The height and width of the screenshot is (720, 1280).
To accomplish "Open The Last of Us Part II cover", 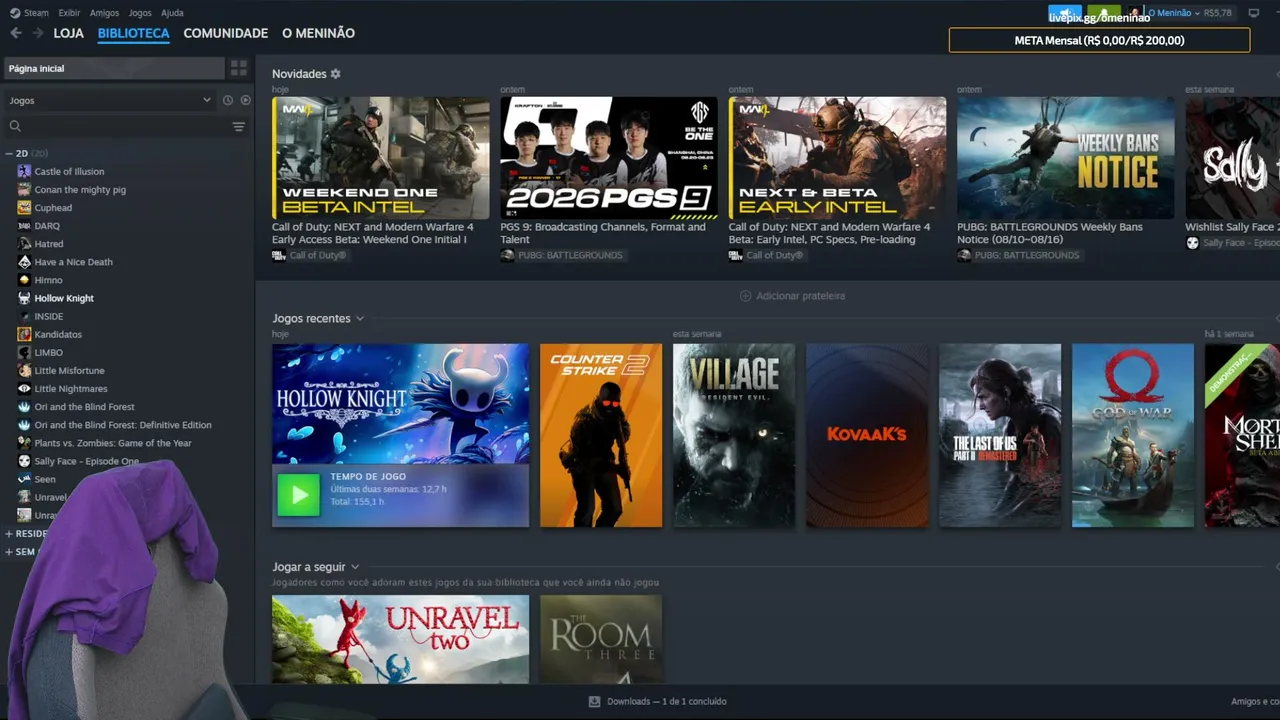I will coord(1000,435).
